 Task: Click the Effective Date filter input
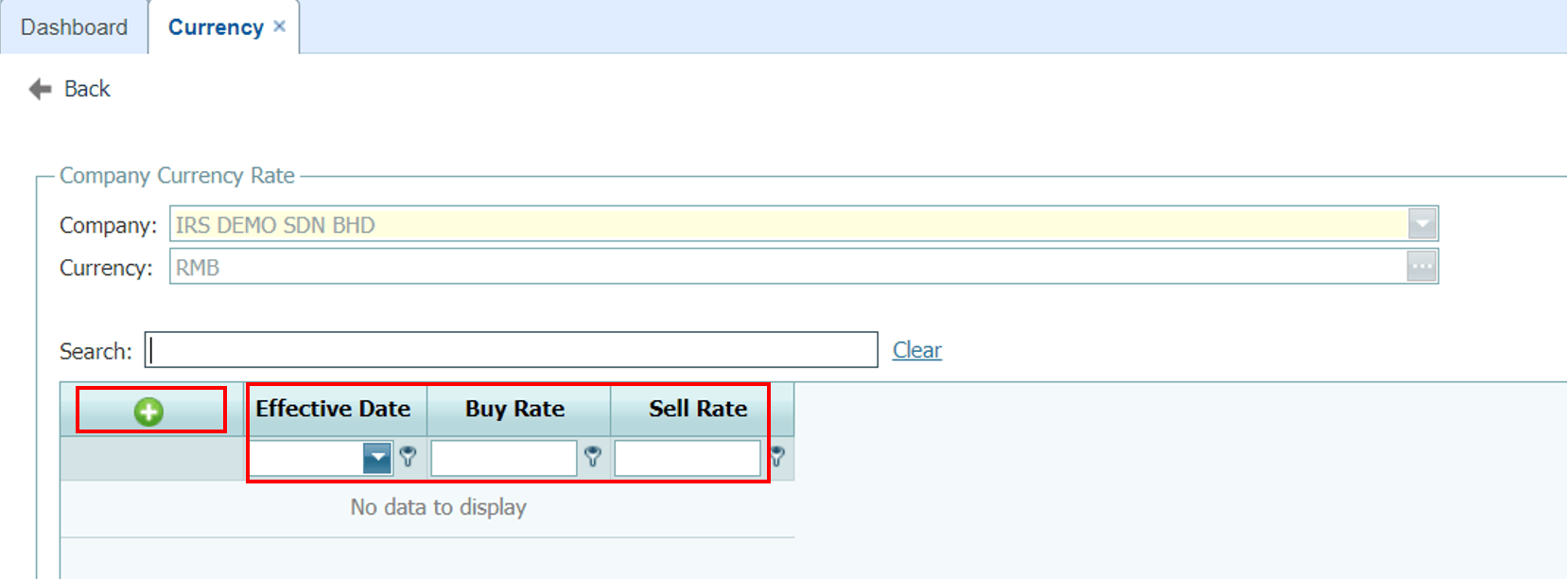pyautogui.click(x=306, y=458)
